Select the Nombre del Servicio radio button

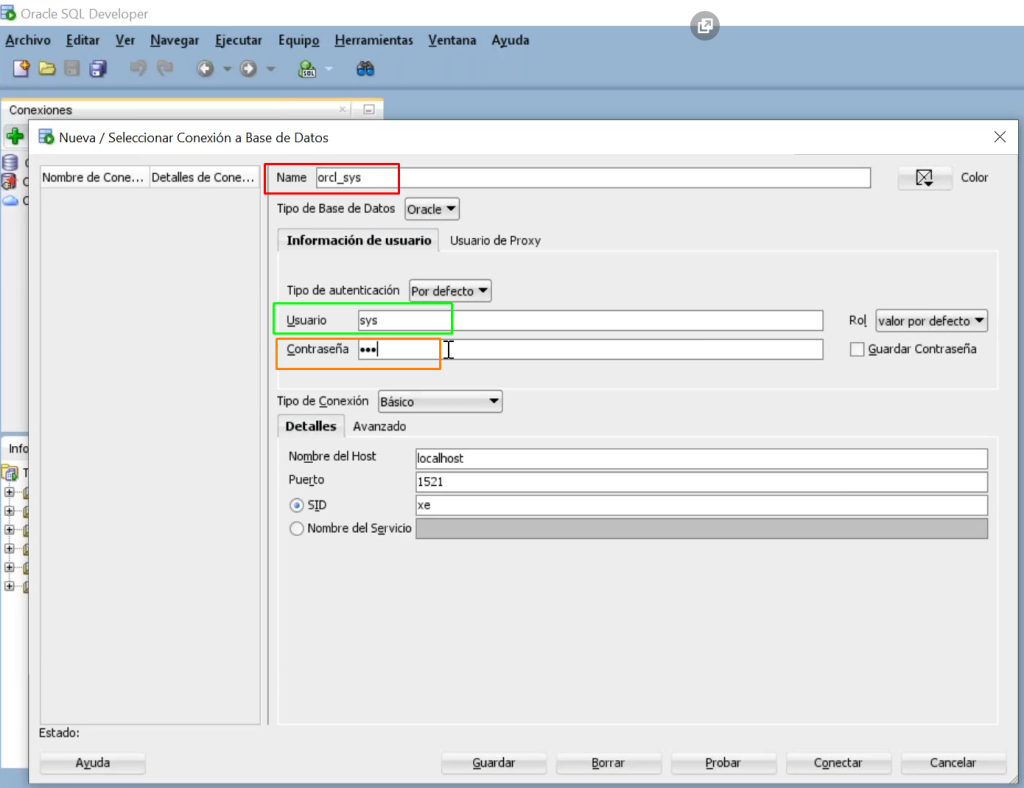(x=296, y=528)
